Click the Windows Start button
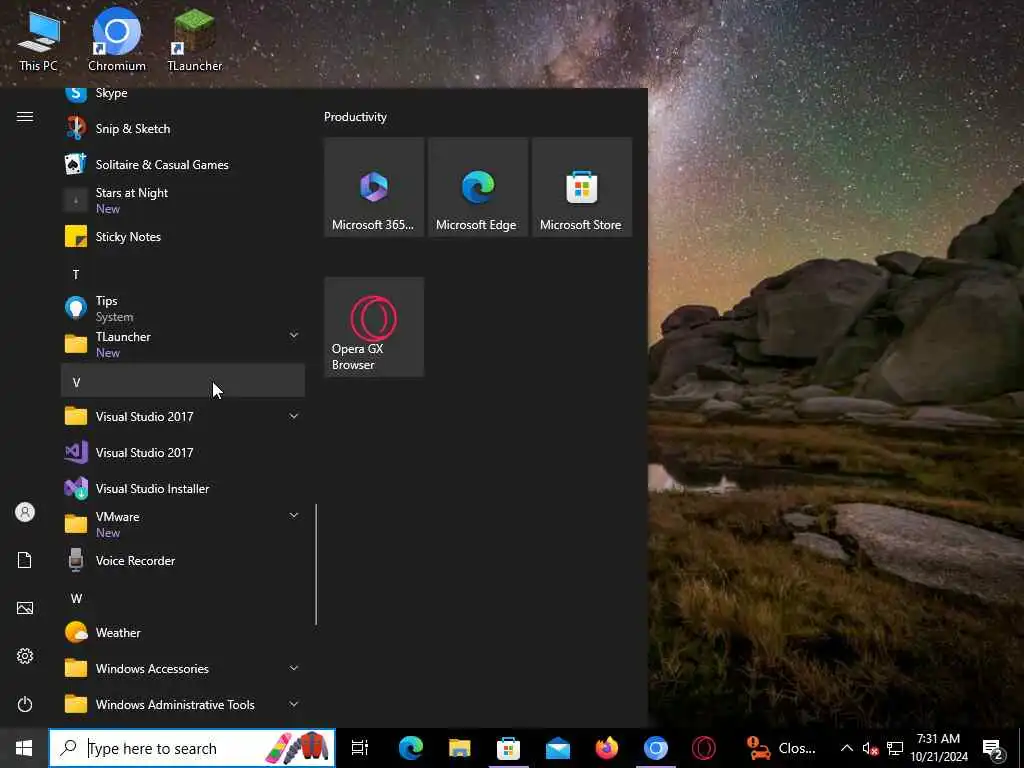Screen dimensions: 1024x768 (24, 748)
